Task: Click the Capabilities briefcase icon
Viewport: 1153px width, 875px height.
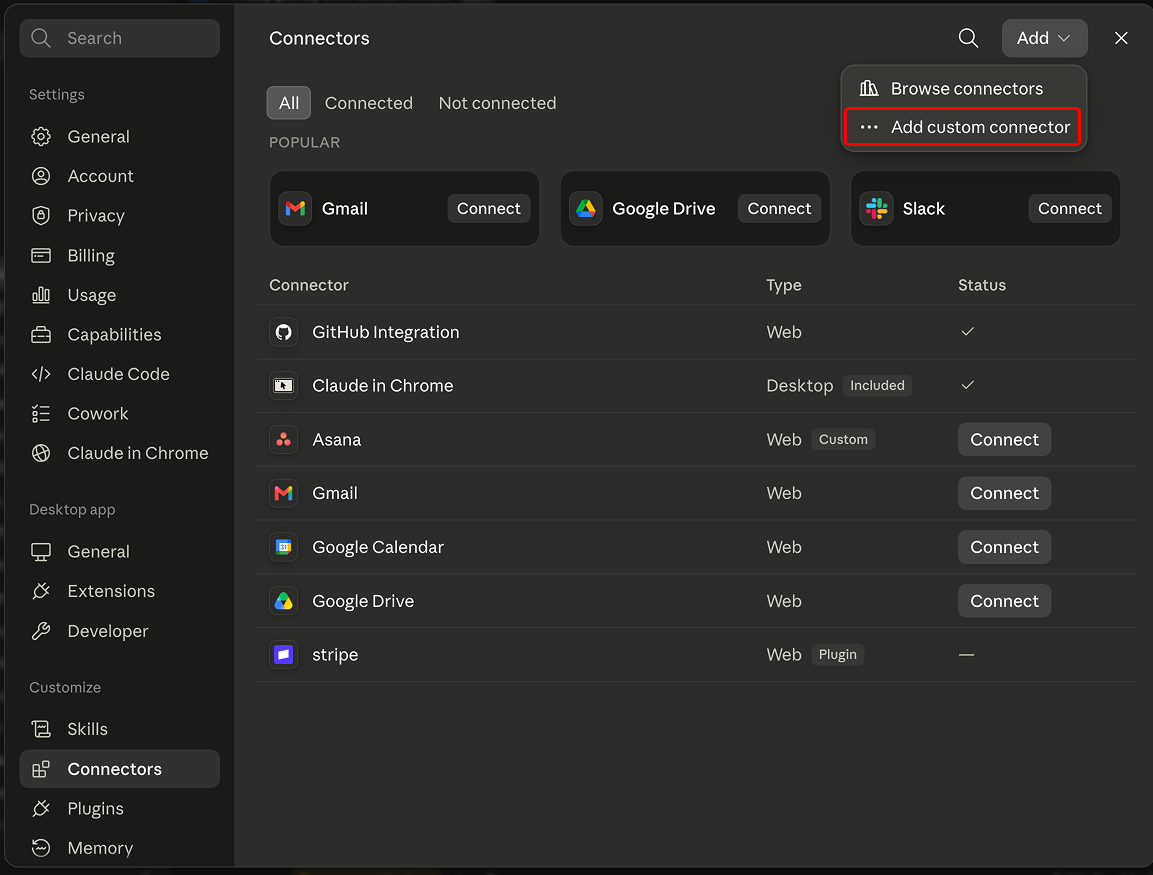Action: pos(41,335)
